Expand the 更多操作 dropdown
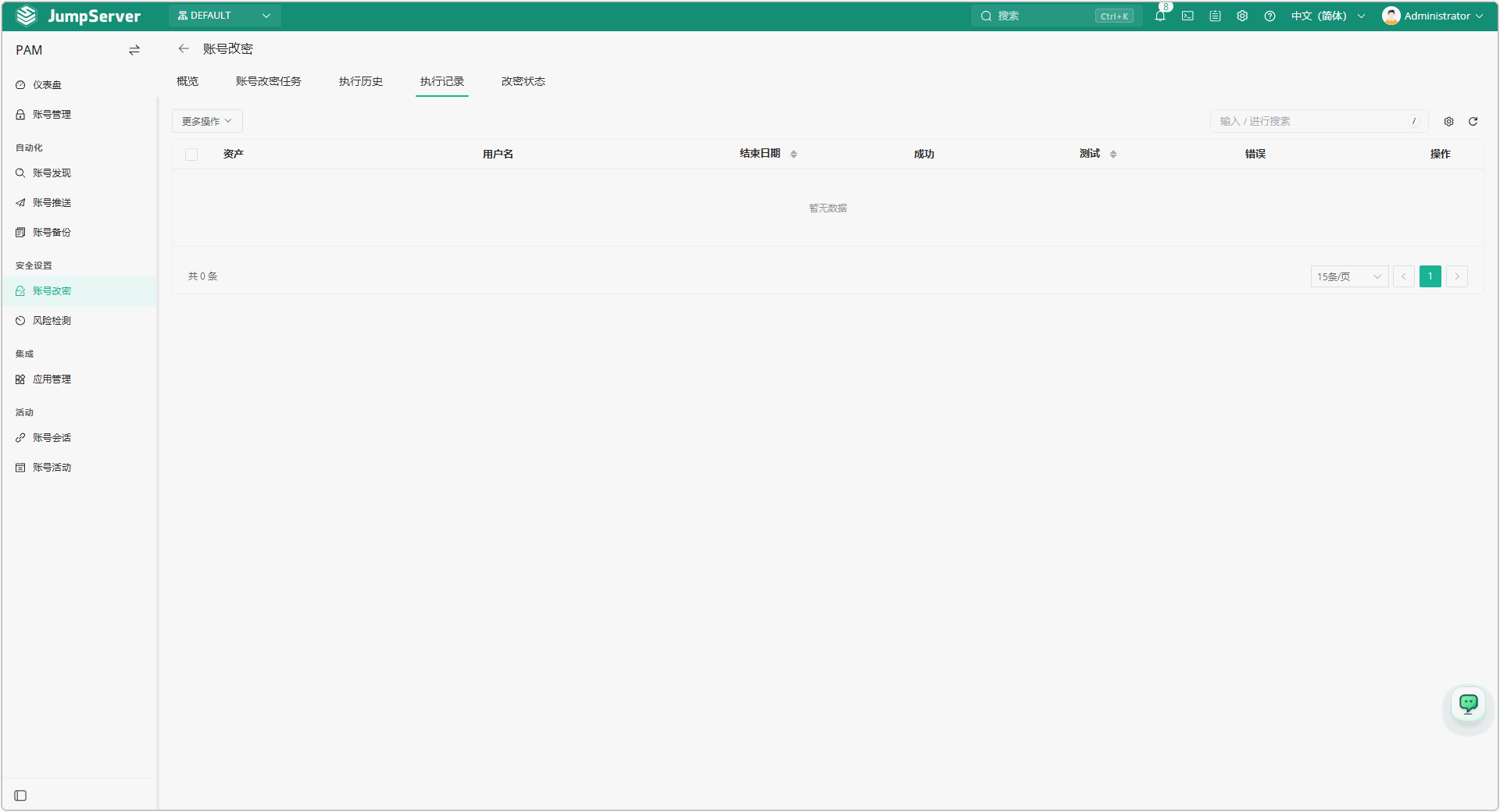The height and width of the screenshot is (812, 1500). click(207, 121)
